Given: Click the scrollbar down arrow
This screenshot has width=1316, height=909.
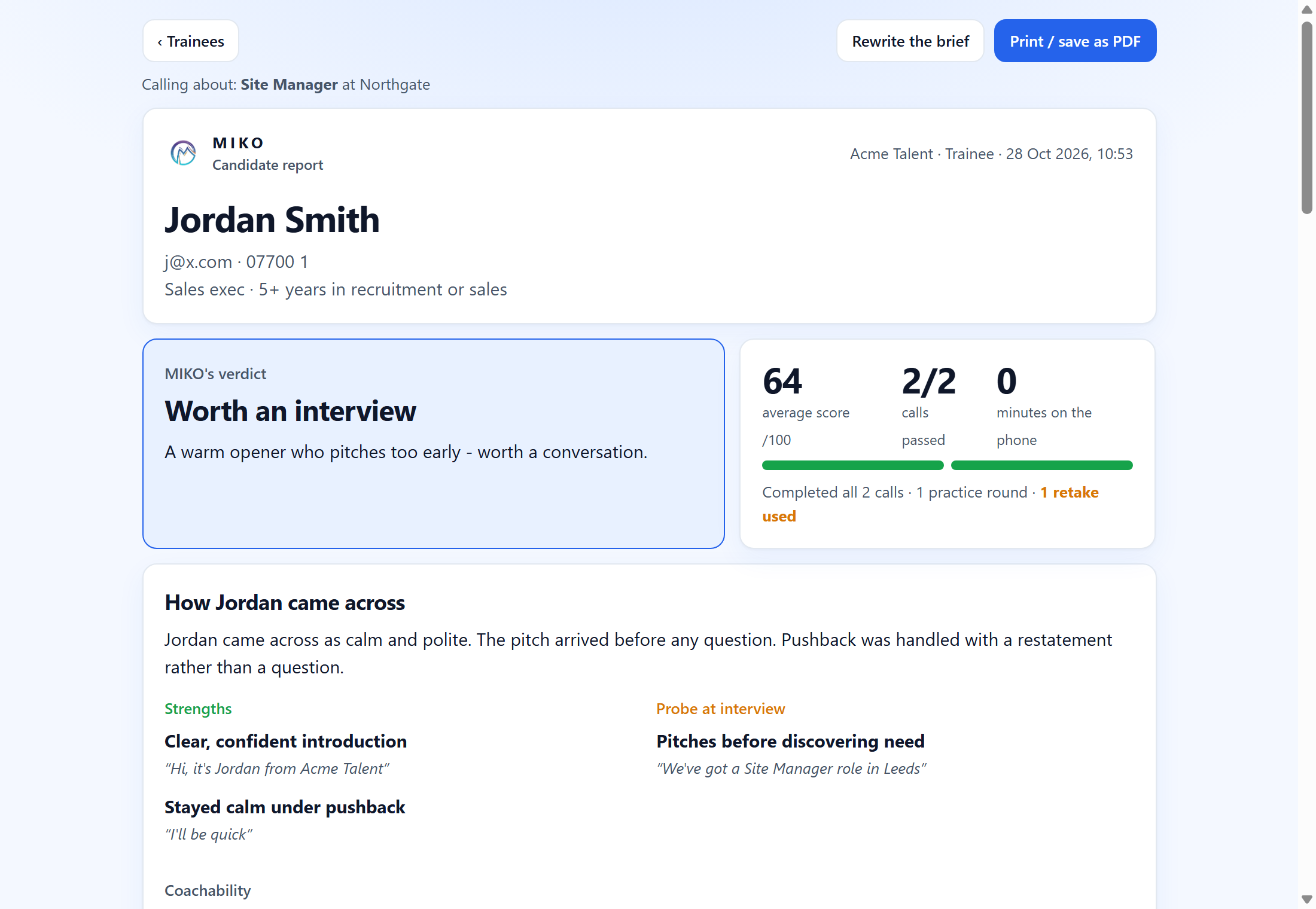Looking at the screenshot, I should 1307,899.
